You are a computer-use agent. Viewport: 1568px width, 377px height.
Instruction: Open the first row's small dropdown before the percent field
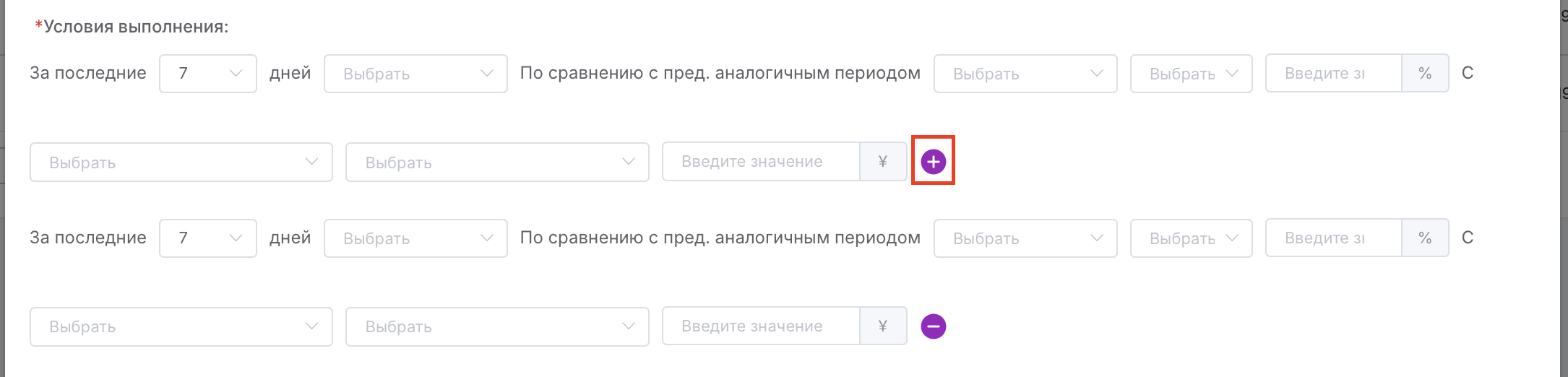pyautogui.click(x=1191, y=74)
